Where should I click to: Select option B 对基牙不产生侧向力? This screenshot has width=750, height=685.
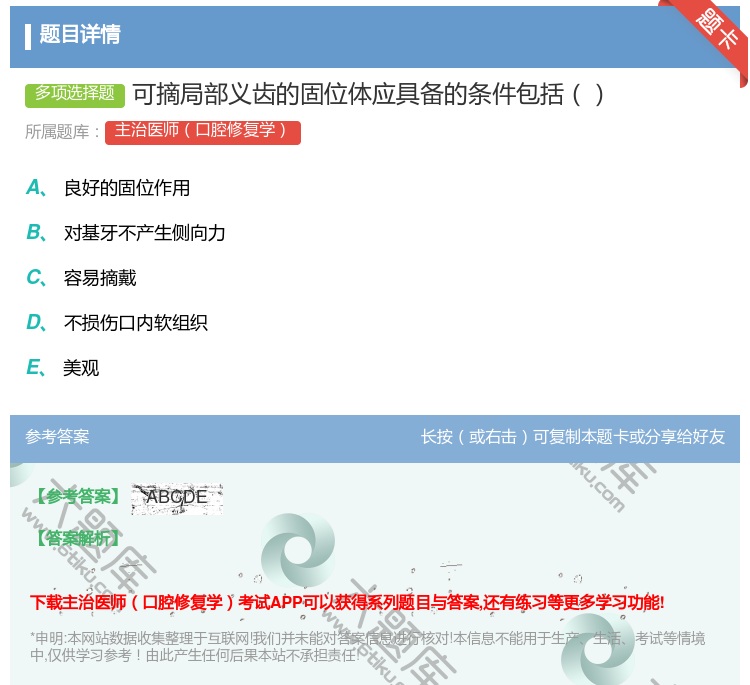point(126,233)
